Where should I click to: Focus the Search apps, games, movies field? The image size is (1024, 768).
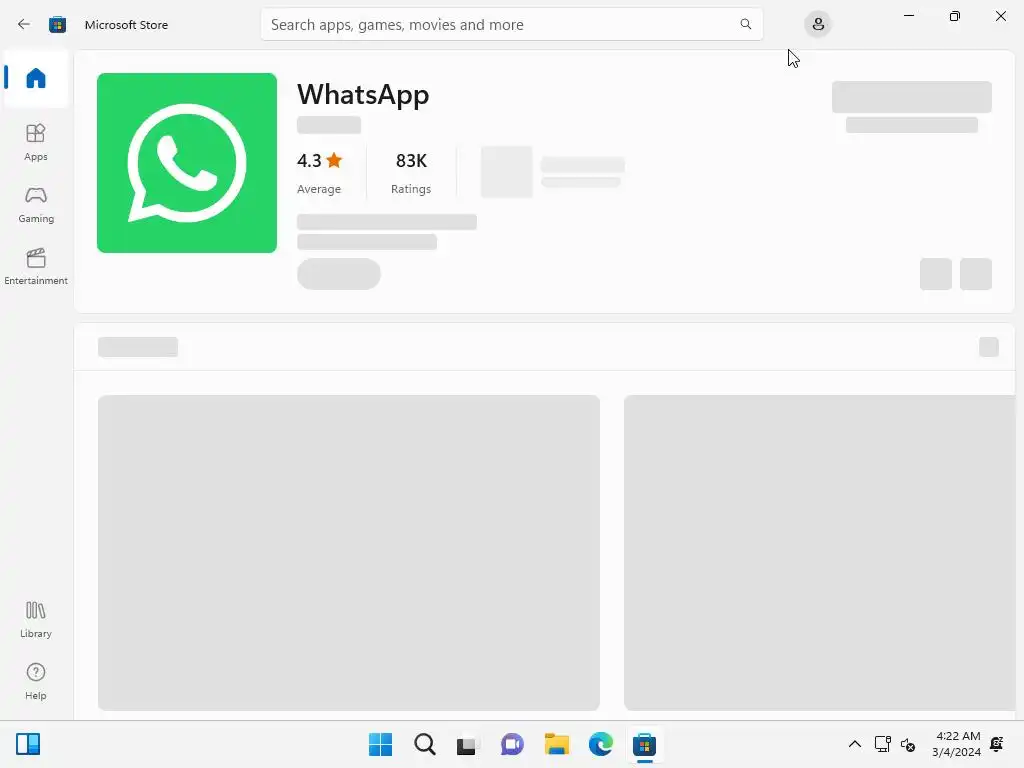pos(511,24)
